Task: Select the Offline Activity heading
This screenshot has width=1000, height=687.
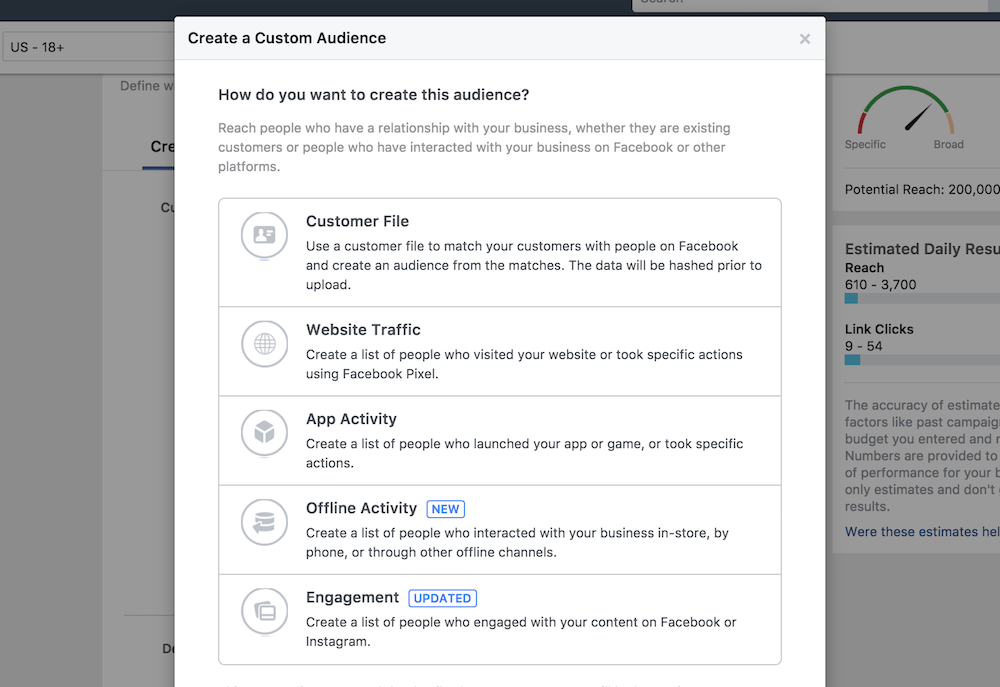Action: [x=362, y=508]
